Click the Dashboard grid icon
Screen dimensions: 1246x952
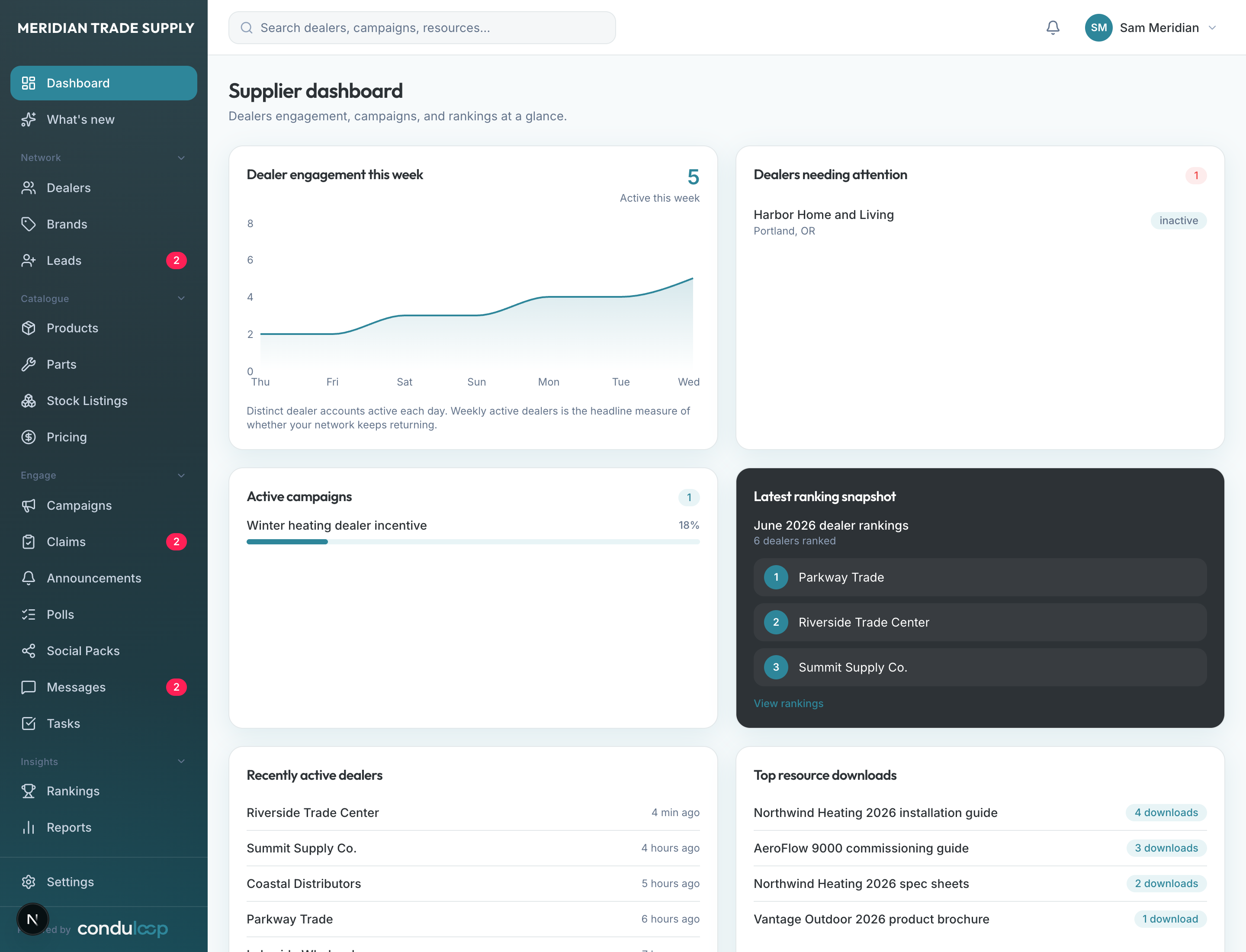pyautogui.click(x=28, y=83)
